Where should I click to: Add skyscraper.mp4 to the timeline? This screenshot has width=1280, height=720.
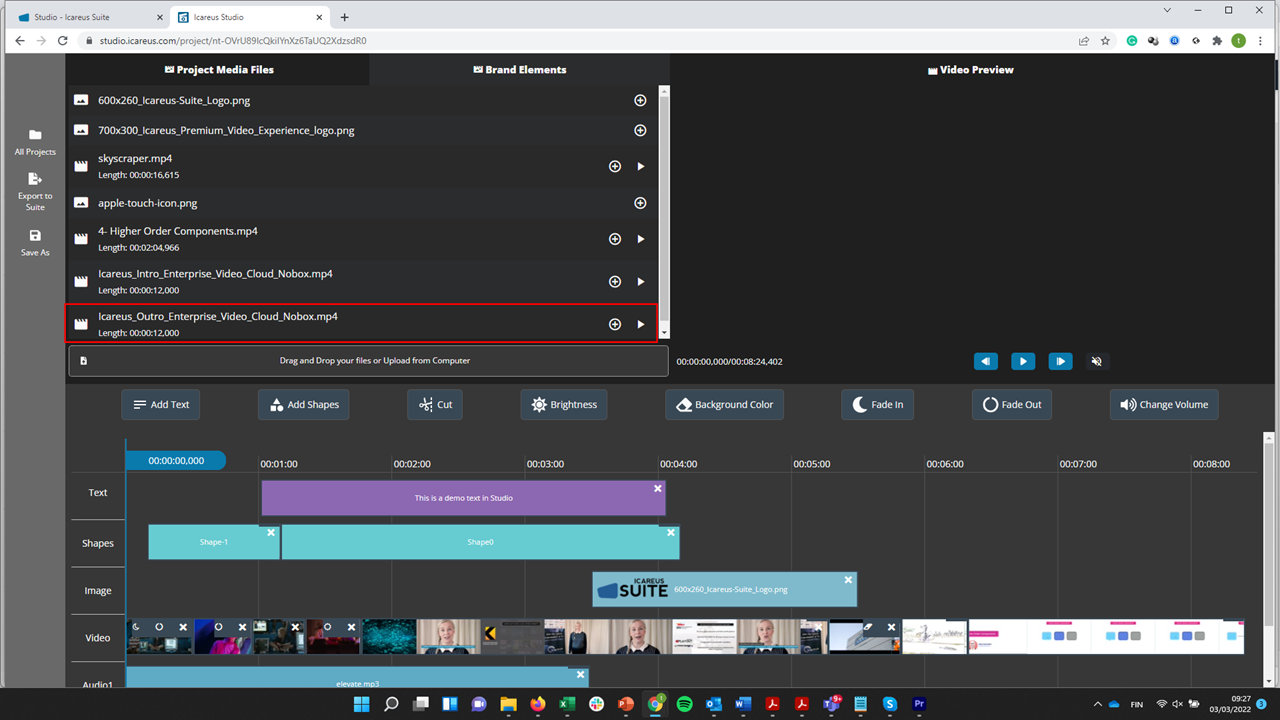pyautogui.click(x=615, y=167)
